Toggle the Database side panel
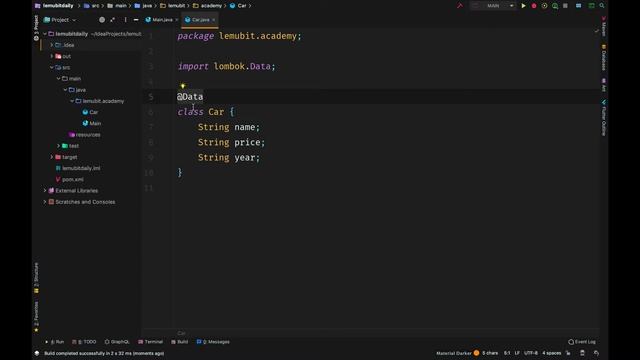The width and height of the screenshot is (640, 360). pyautogui.click(x=604, y=58)
